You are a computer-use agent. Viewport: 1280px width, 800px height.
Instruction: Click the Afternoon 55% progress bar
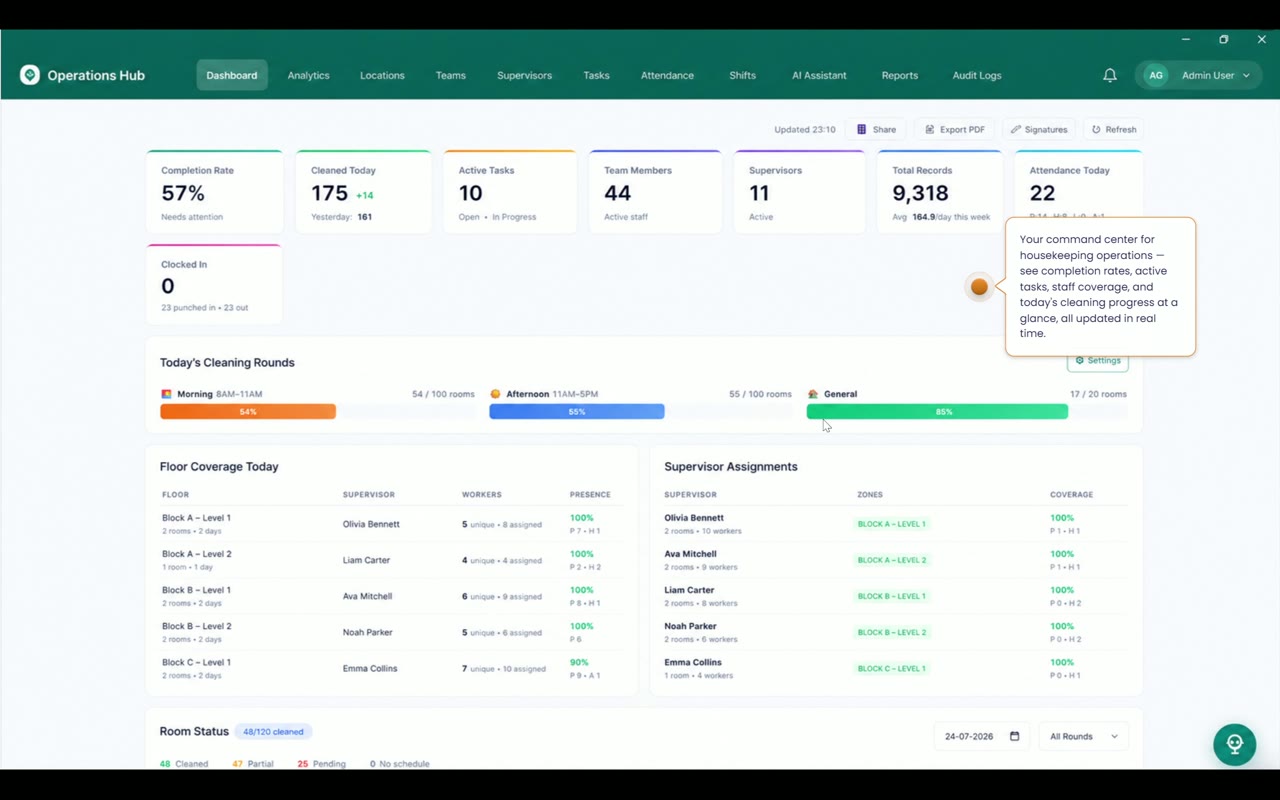click(577, 411)
